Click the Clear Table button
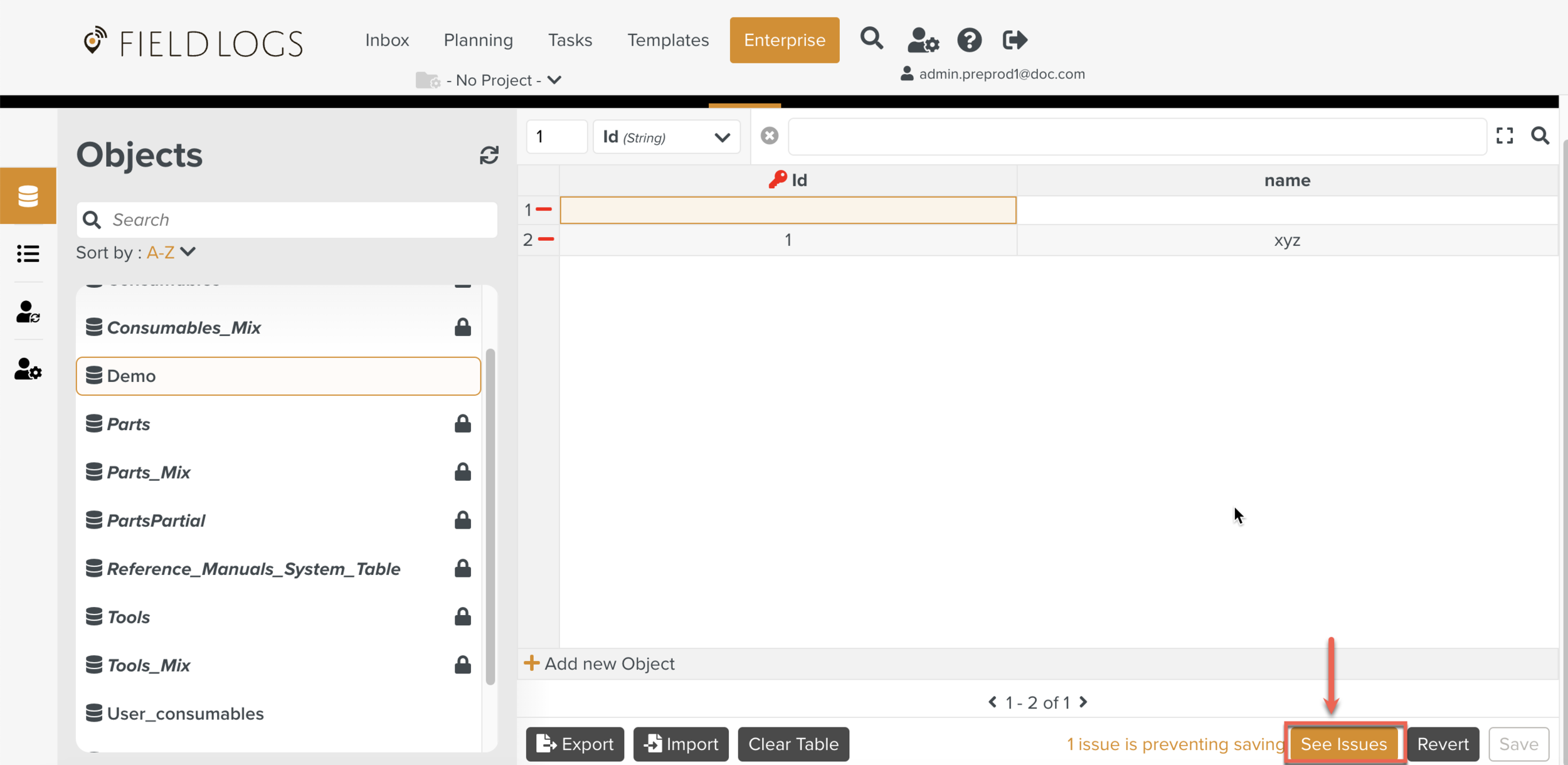 (793, 744)
